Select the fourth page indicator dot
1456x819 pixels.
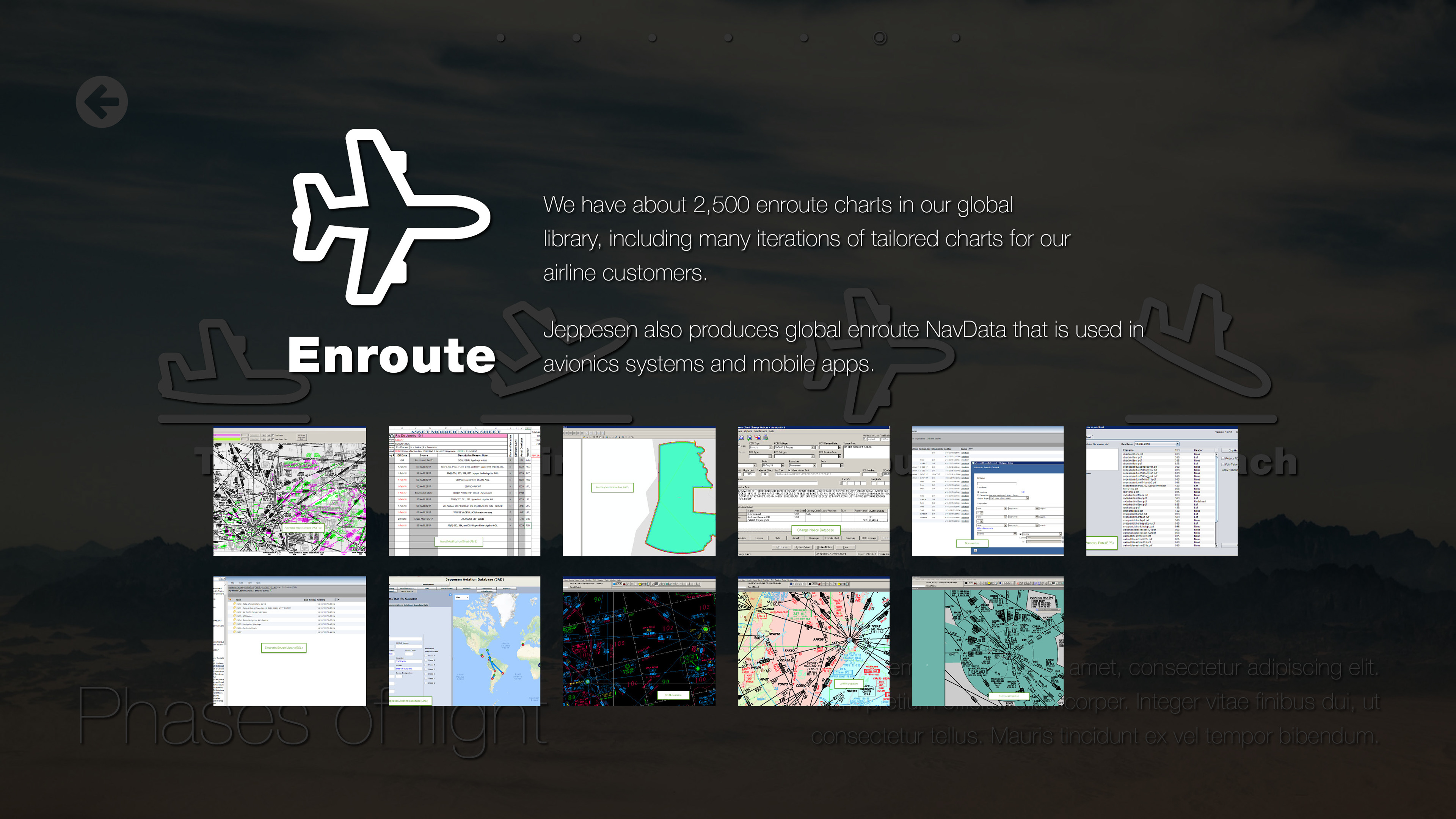[x=728, y=38]
